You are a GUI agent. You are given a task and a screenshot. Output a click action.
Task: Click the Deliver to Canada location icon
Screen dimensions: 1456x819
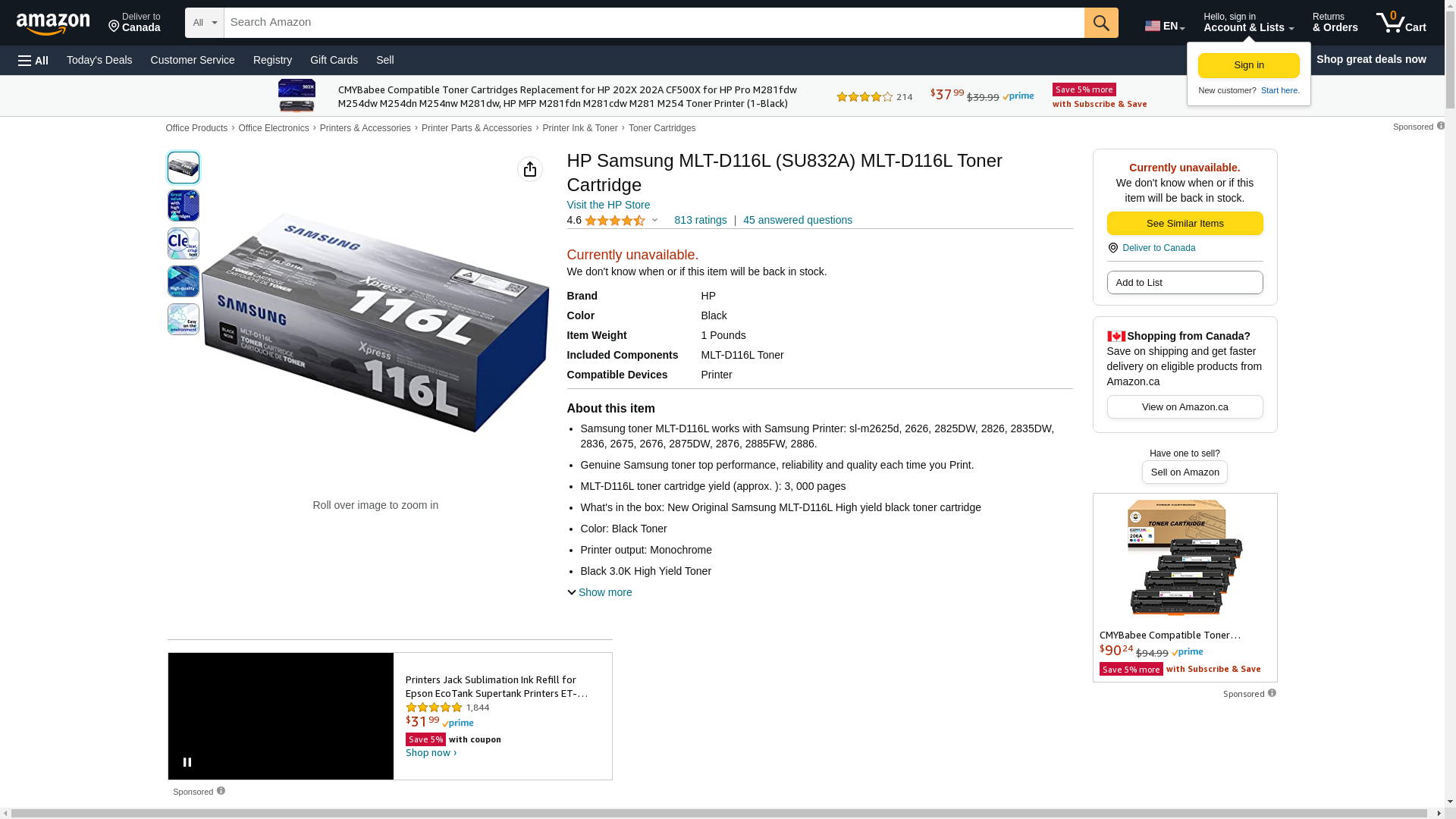[x=1112, y=248]
